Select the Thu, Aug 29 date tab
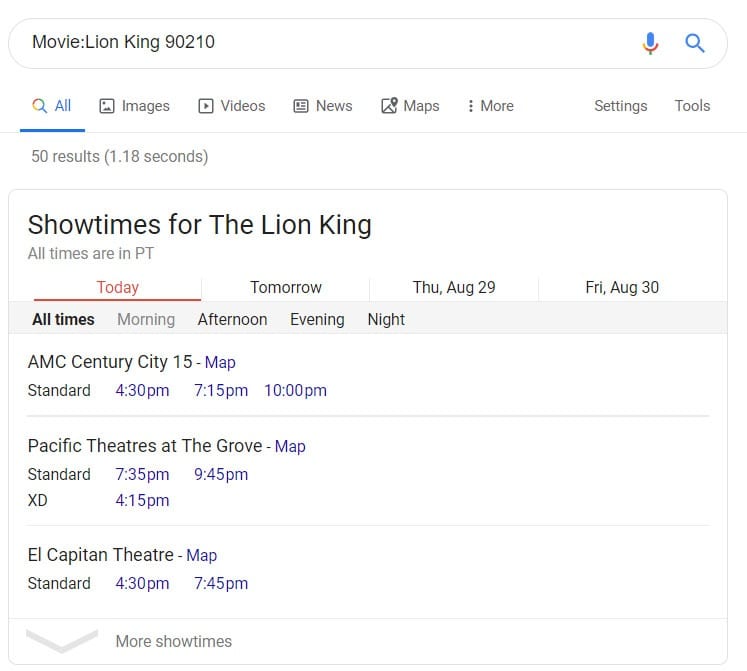The width and height of the screenshot is (747, 671). (454, 287)
